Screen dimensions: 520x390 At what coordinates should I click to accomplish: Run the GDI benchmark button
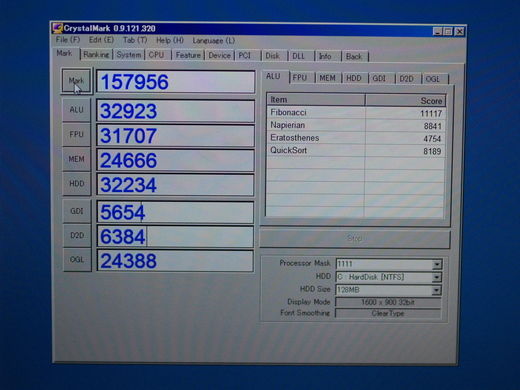click(77, 211)
